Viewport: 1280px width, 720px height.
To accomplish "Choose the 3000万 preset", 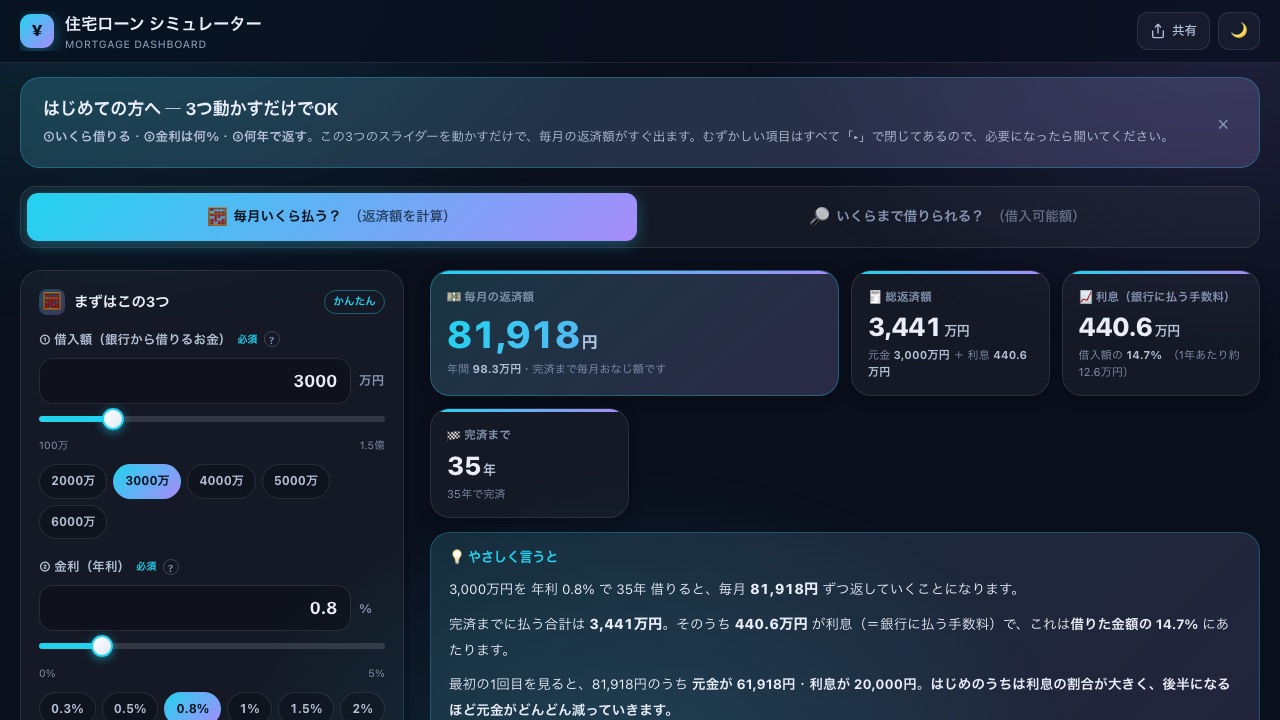I will [x=147, y=481].
